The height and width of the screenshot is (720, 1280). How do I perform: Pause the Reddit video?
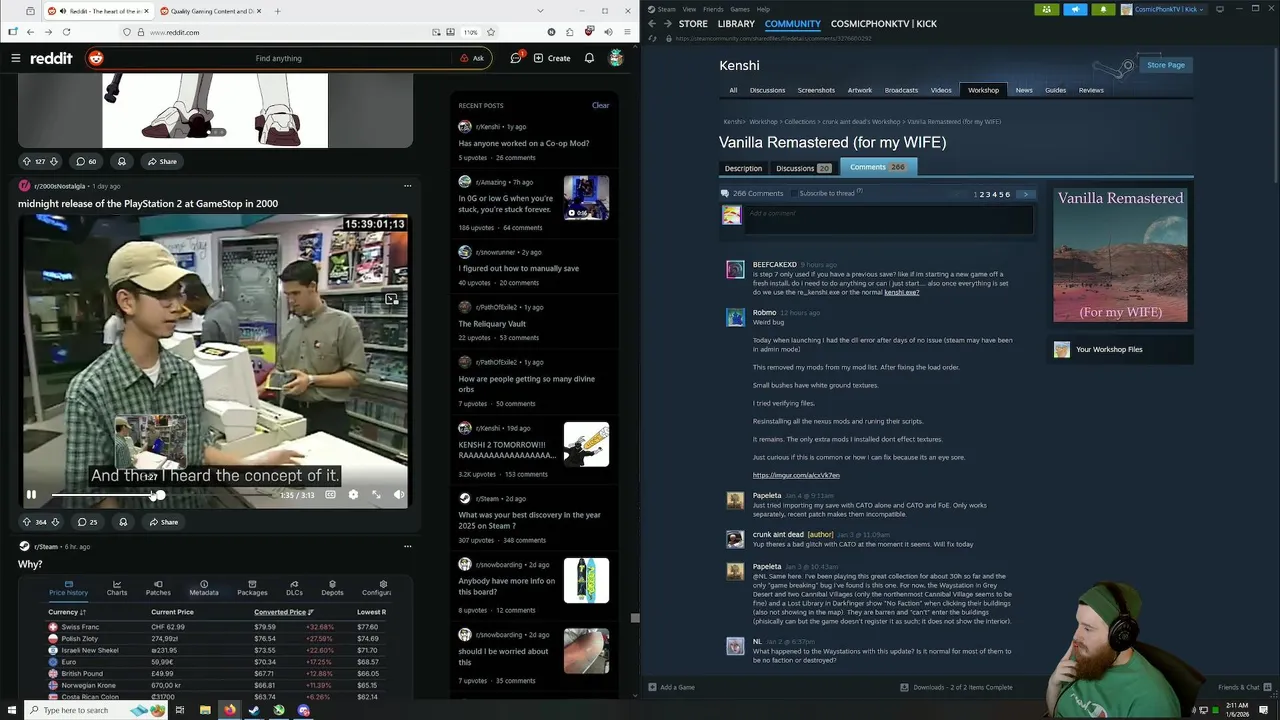(31, 494)
